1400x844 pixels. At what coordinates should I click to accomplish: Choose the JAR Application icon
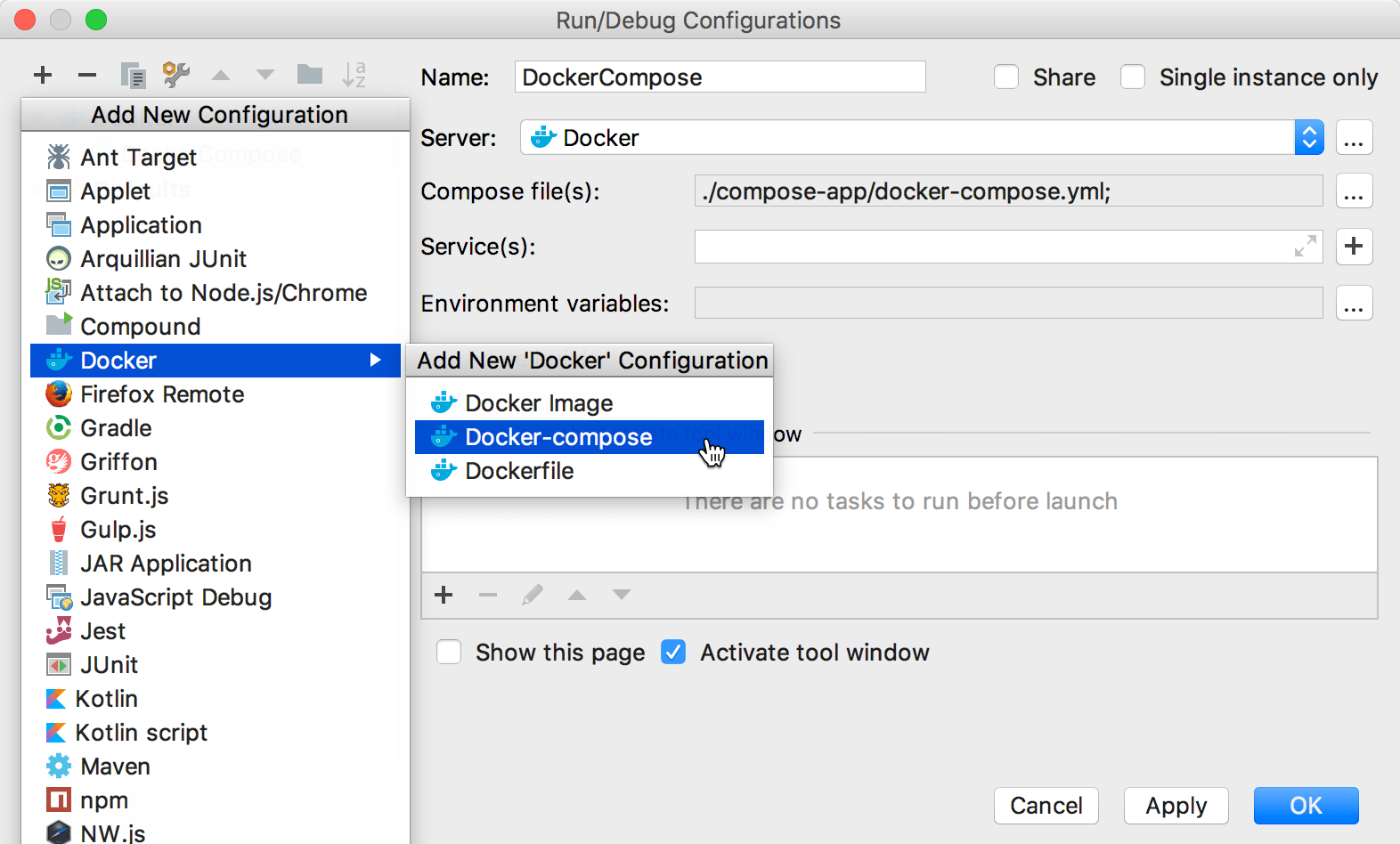pos(58,563)
